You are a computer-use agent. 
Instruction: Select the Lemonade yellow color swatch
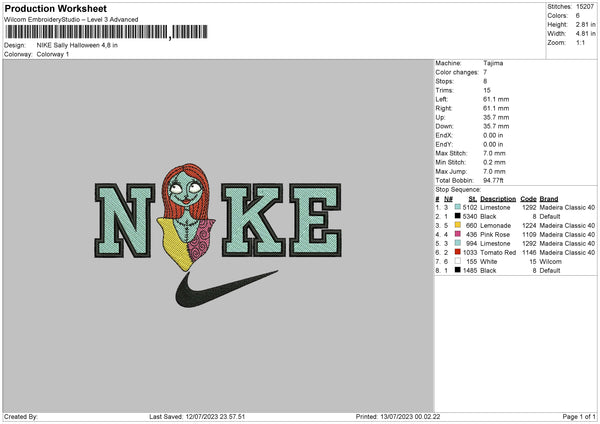[x=458, y=225]
